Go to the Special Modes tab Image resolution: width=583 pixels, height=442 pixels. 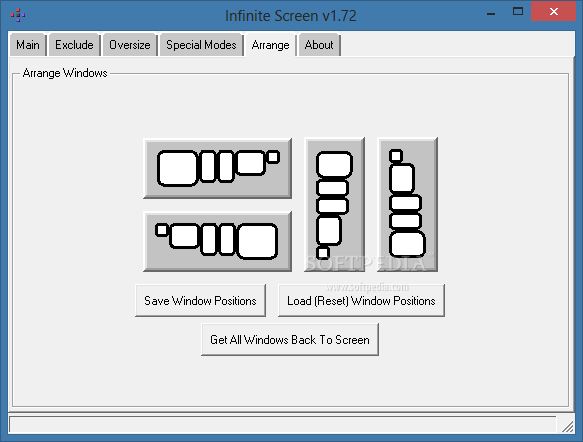201,45
